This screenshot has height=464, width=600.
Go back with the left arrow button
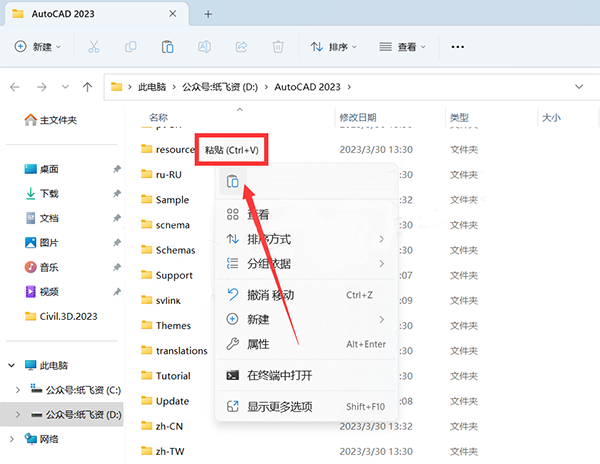point(15,87)
